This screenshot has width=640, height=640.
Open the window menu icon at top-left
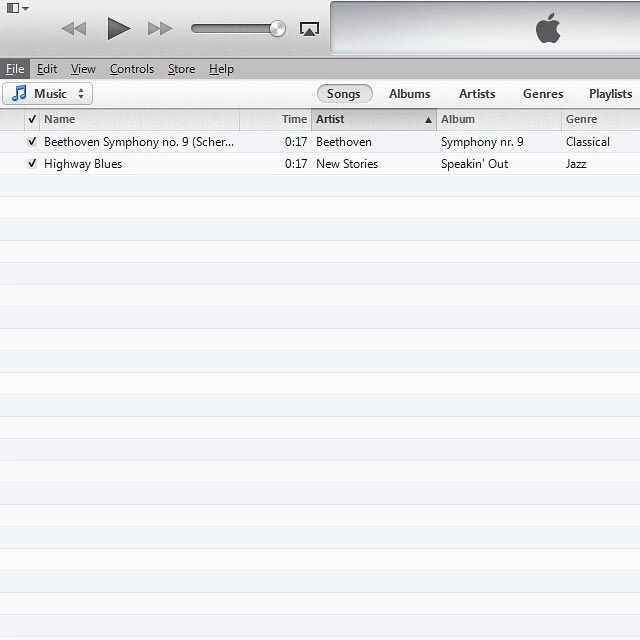(17, 8)
